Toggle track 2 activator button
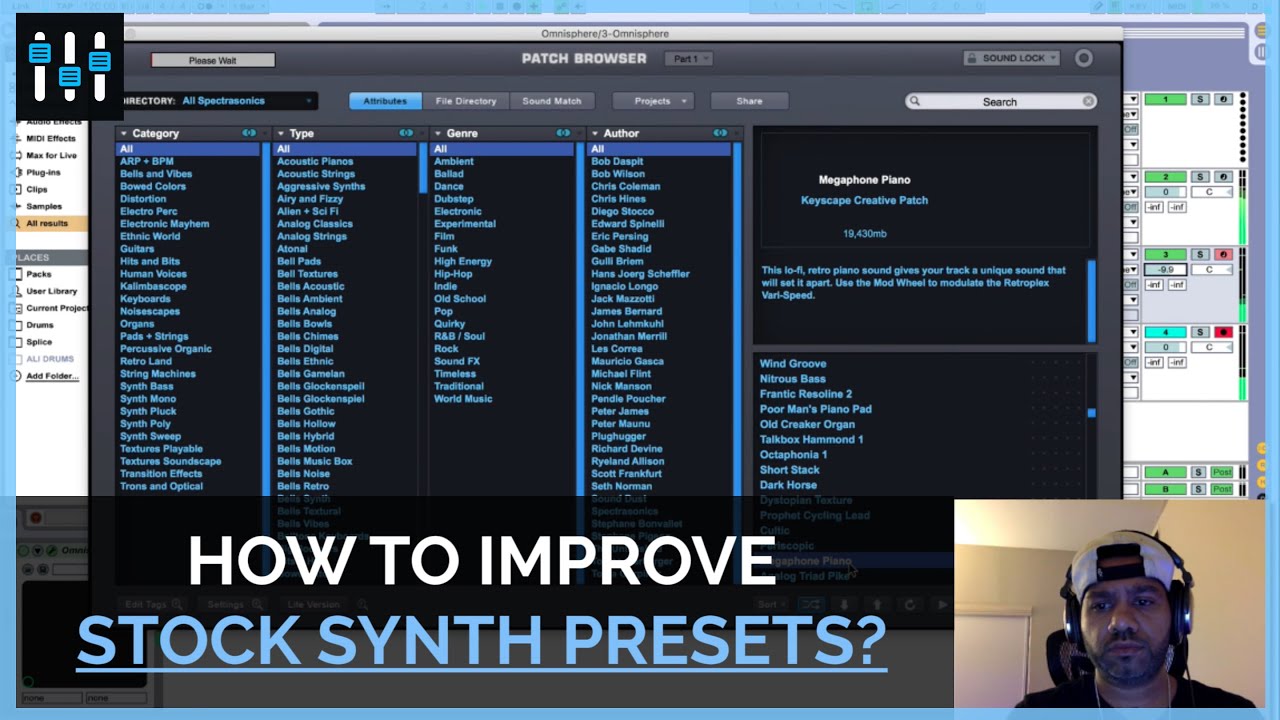Screen dimensions: 1280x720 [1165, 177]
